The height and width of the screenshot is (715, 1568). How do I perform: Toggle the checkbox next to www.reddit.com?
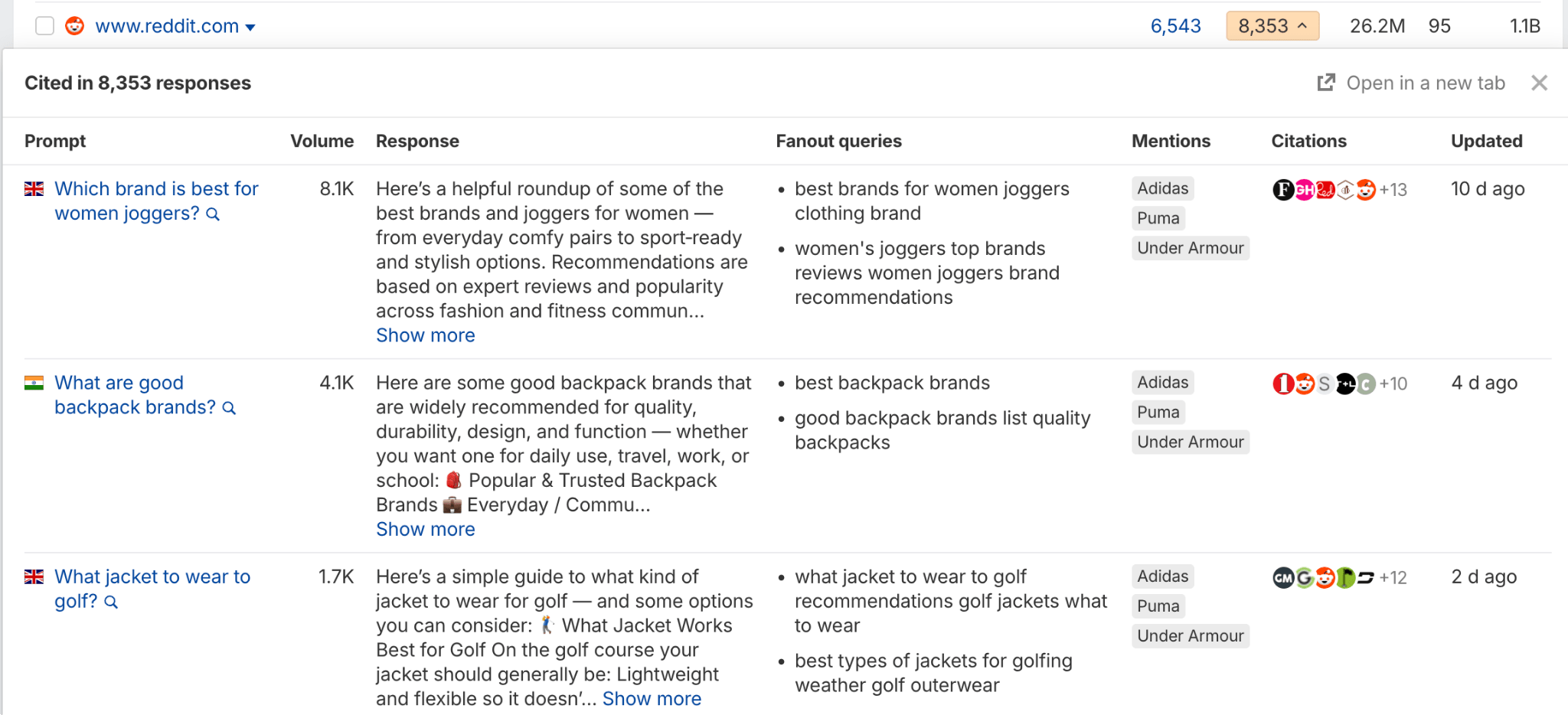click(44, 25)
